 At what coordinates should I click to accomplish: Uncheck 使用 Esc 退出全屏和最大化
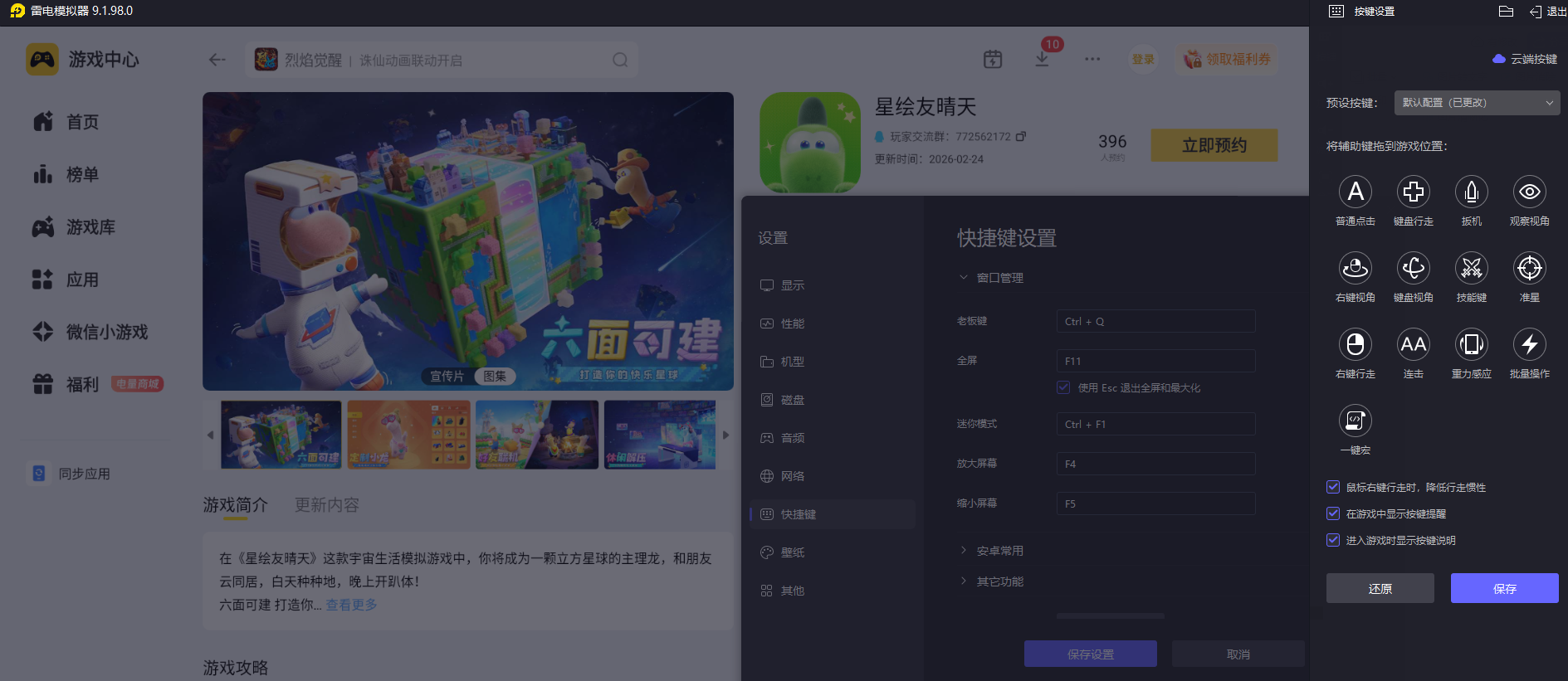click(1063, 387)
